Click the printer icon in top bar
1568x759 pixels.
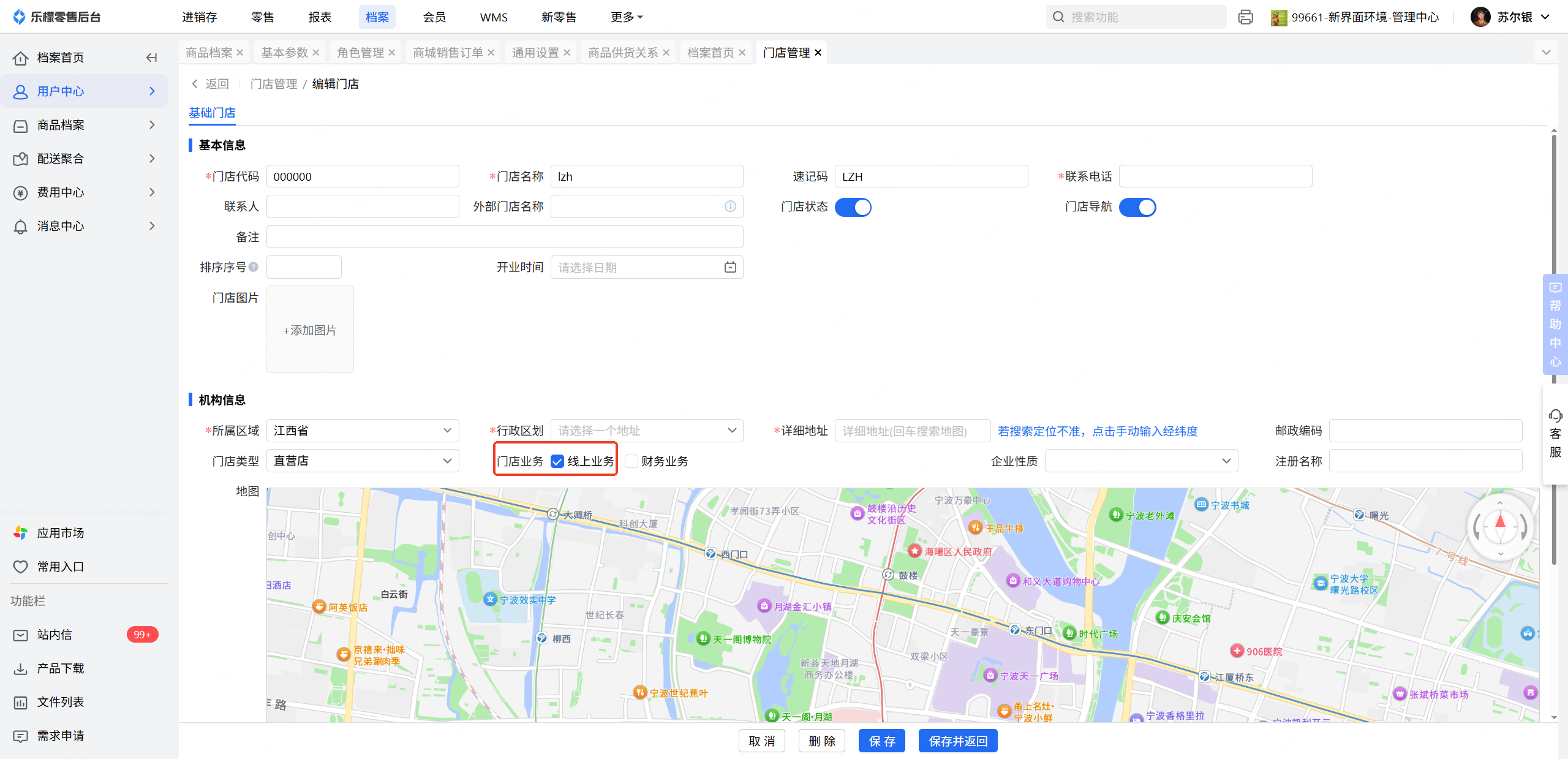tap(1245, 17)
